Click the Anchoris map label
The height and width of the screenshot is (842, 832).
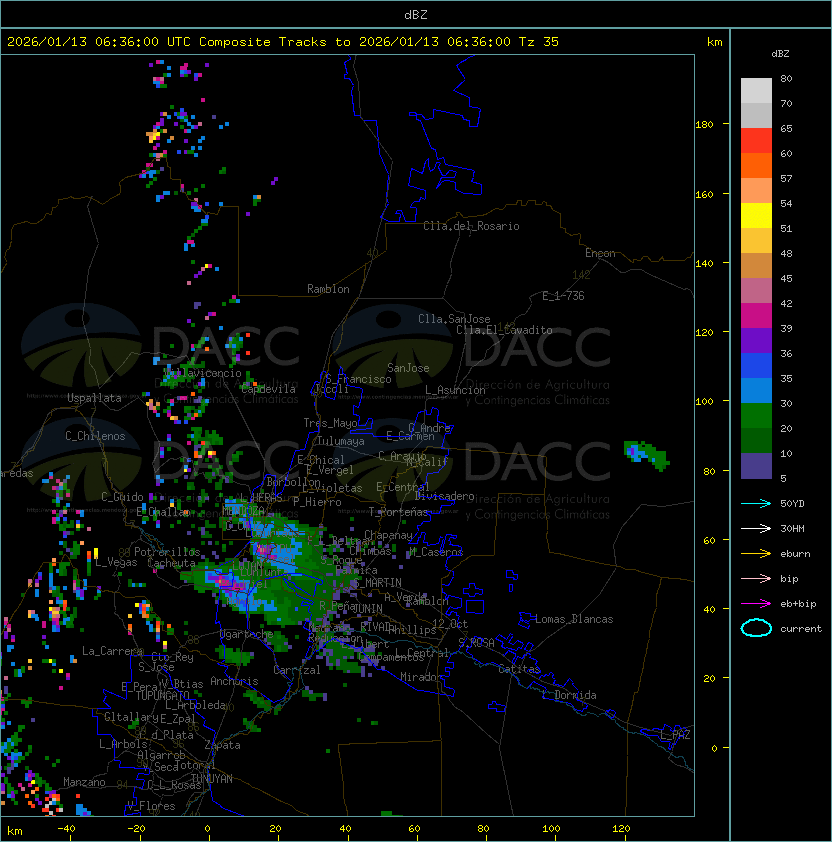(234, 681)
